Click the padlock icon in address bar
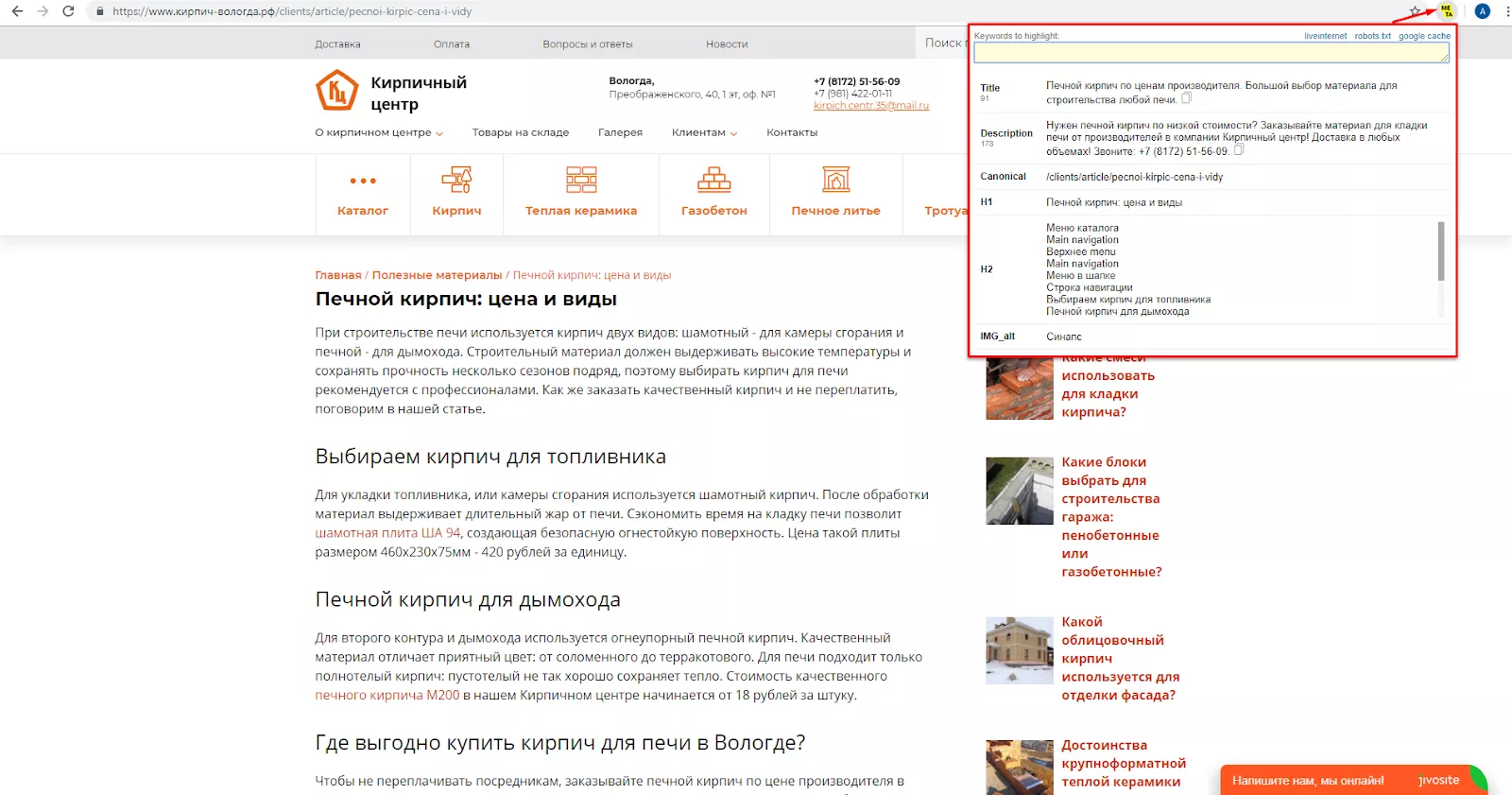The image size is (1512, 795). click(x=100, y=11)
